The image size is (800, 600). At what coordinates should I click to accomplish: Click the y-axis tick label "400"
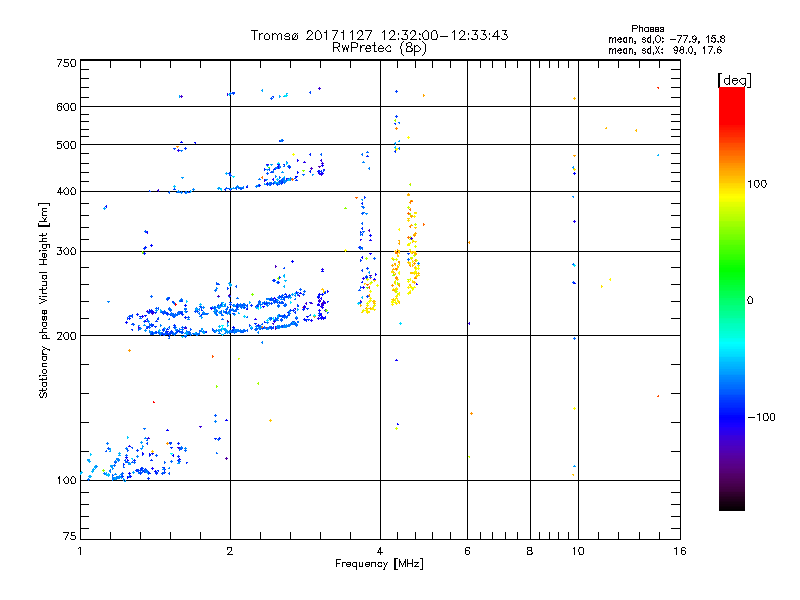pos(66,192)
